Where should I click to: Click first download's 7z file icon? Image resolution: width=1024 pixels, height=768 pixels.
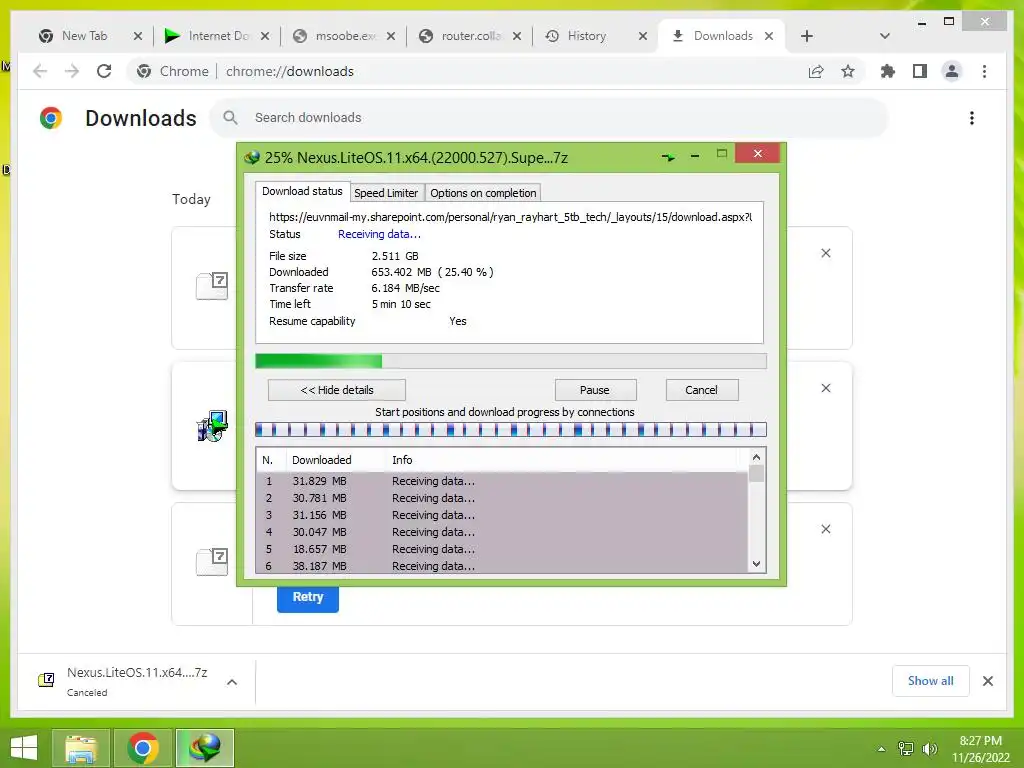(x=212, y=286)
